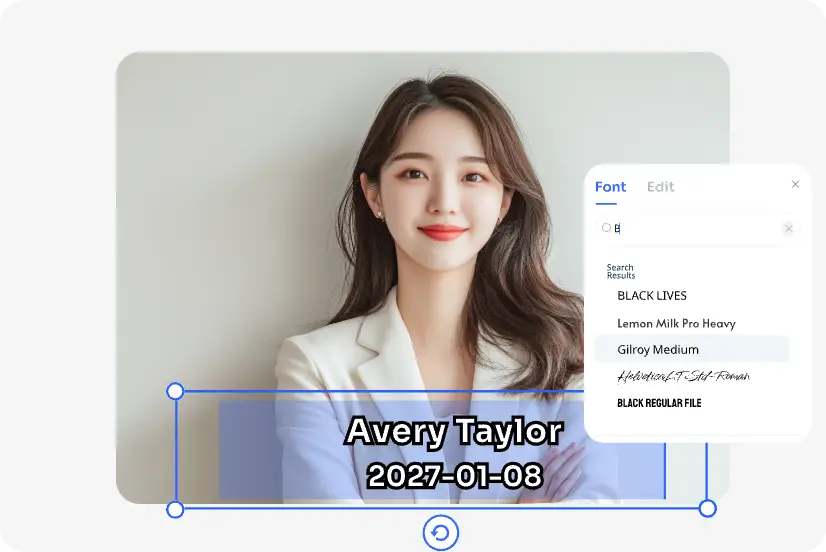Focus the font search input field
The width and height of the screenshot is (826, 552).
(x=697, y=228)
